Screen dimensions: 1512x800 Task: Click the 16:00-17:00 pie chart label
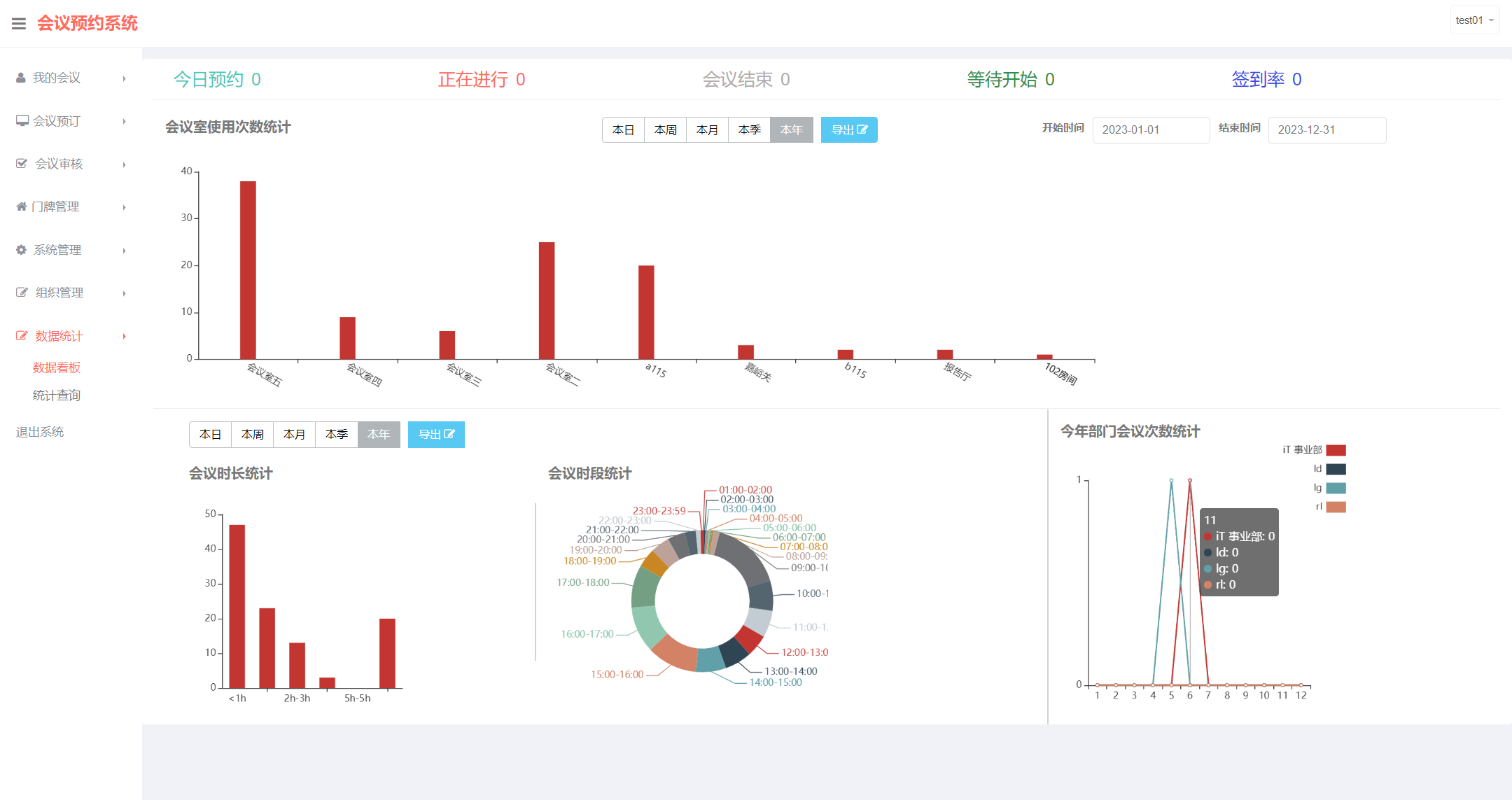click(587, 634)
